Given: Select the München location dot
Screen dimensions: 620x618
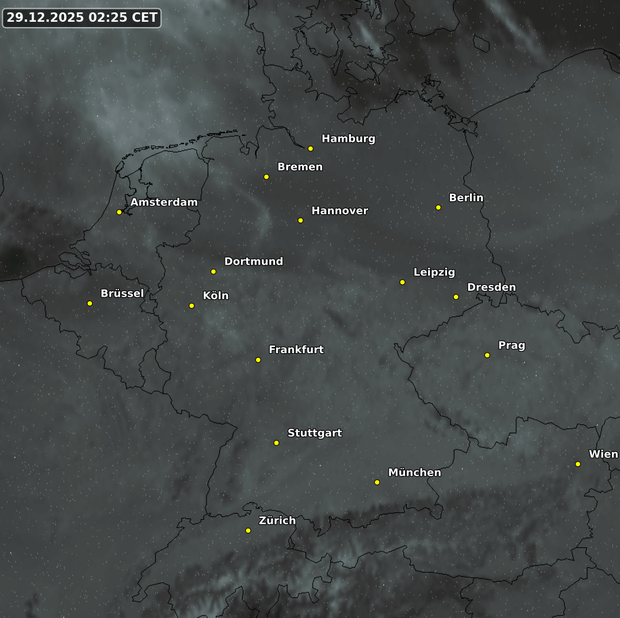Looking at the screenshot, I should click(x=377, y=482).
